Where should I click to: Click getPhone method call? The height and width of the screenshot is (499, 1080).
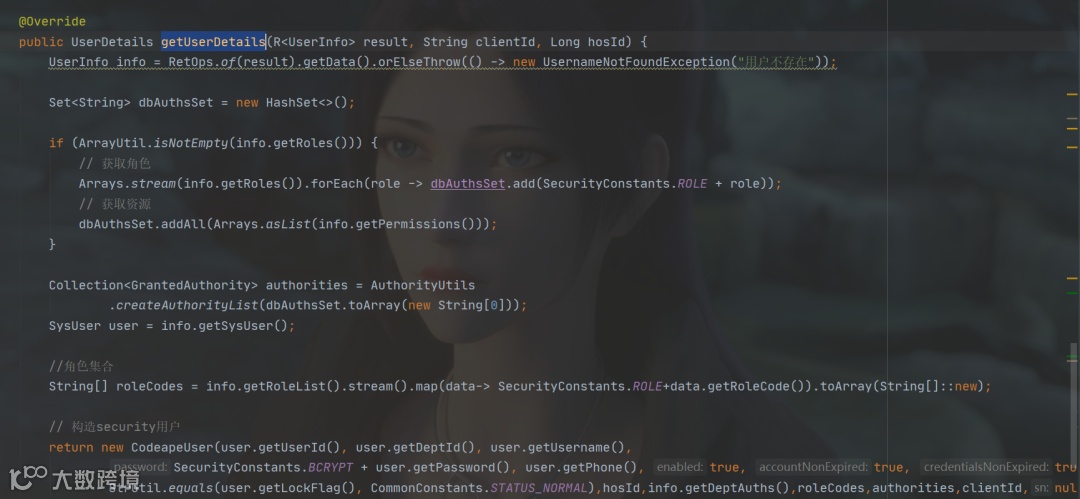tap(593, 468)
